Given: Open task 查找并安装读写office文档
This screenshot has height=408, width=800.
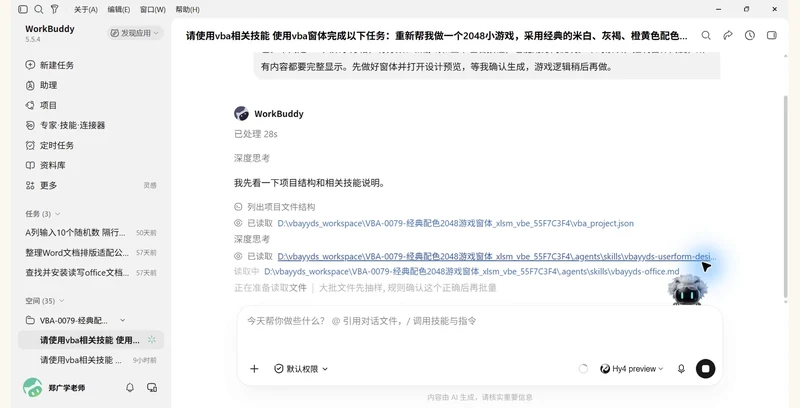Looking at the screenshot, I should point(91,272).
